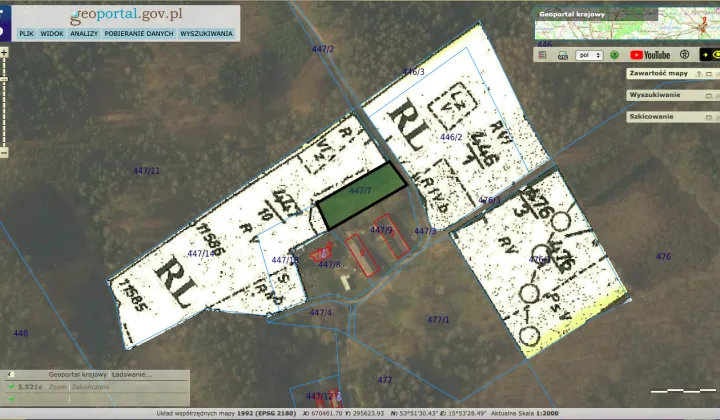Click the Wyszukiwanie panel title
Viewport: 720px width, 420px height.
coord(655,95)
